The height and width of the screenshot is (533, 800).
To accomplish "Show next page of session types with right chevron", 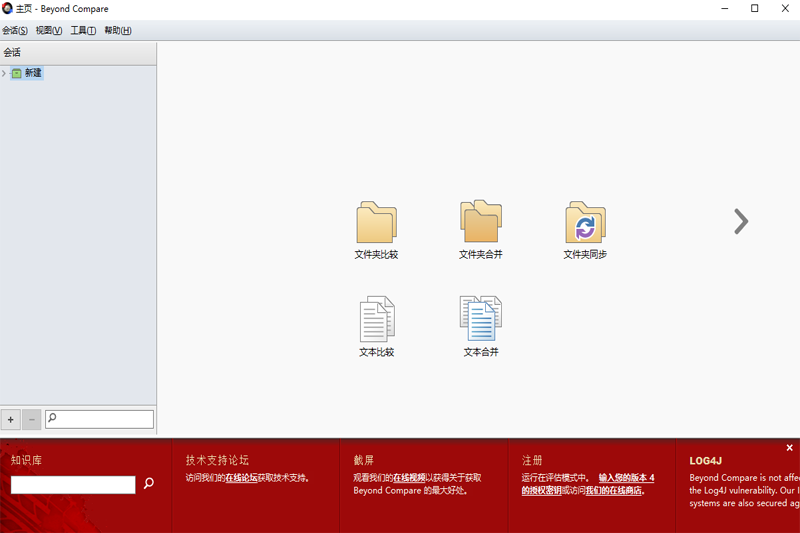I will [x=740, y=221].
